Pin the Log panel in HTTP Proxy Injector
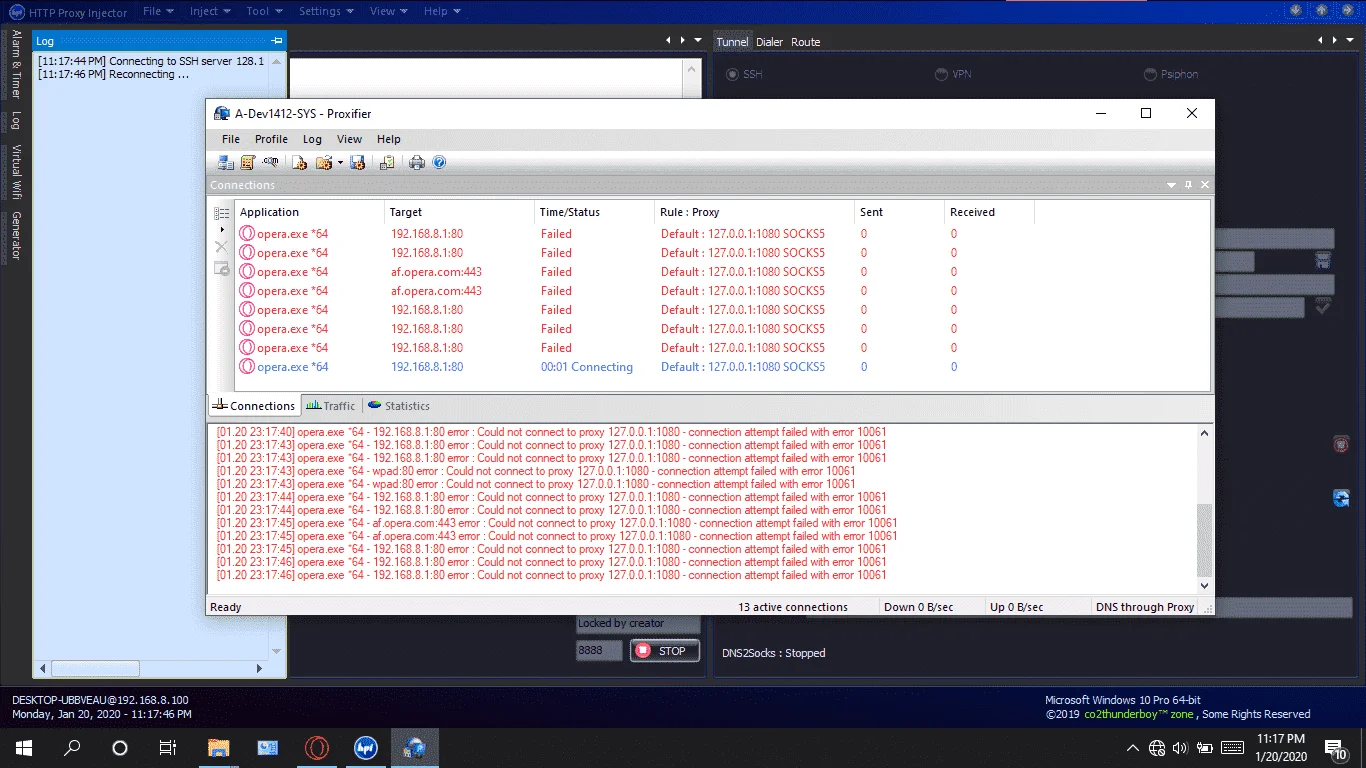1366x768 pixels. pyautogui.click(x=277, y=41)
